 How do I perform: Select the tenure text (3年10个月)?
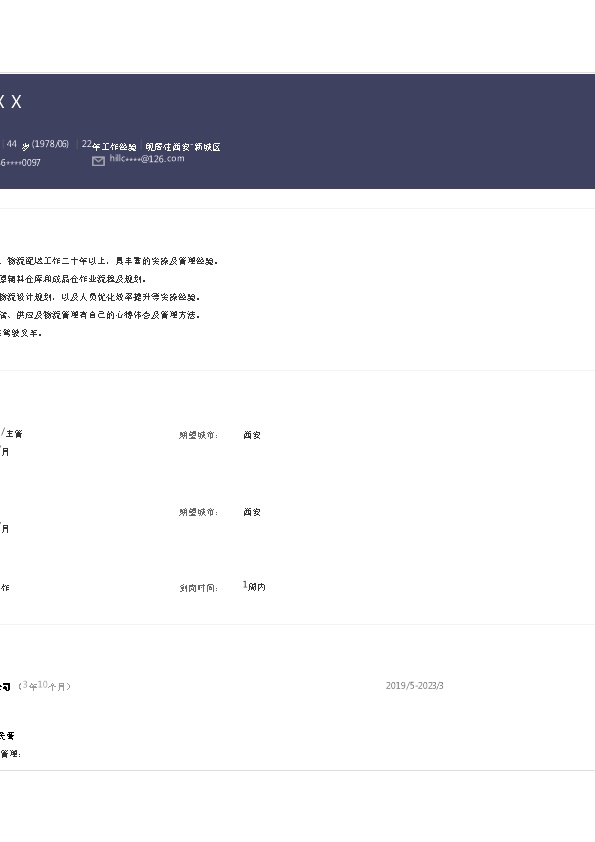[45, 686]
